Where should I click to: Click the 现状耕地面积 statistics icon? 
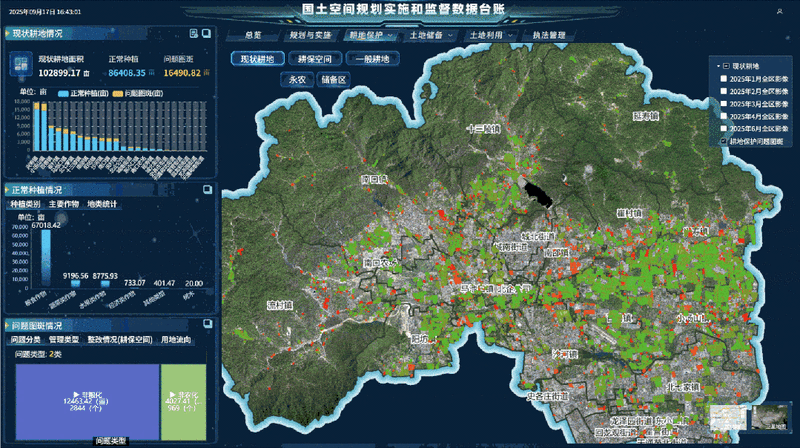pyautogui.click(x=20, y=67)
